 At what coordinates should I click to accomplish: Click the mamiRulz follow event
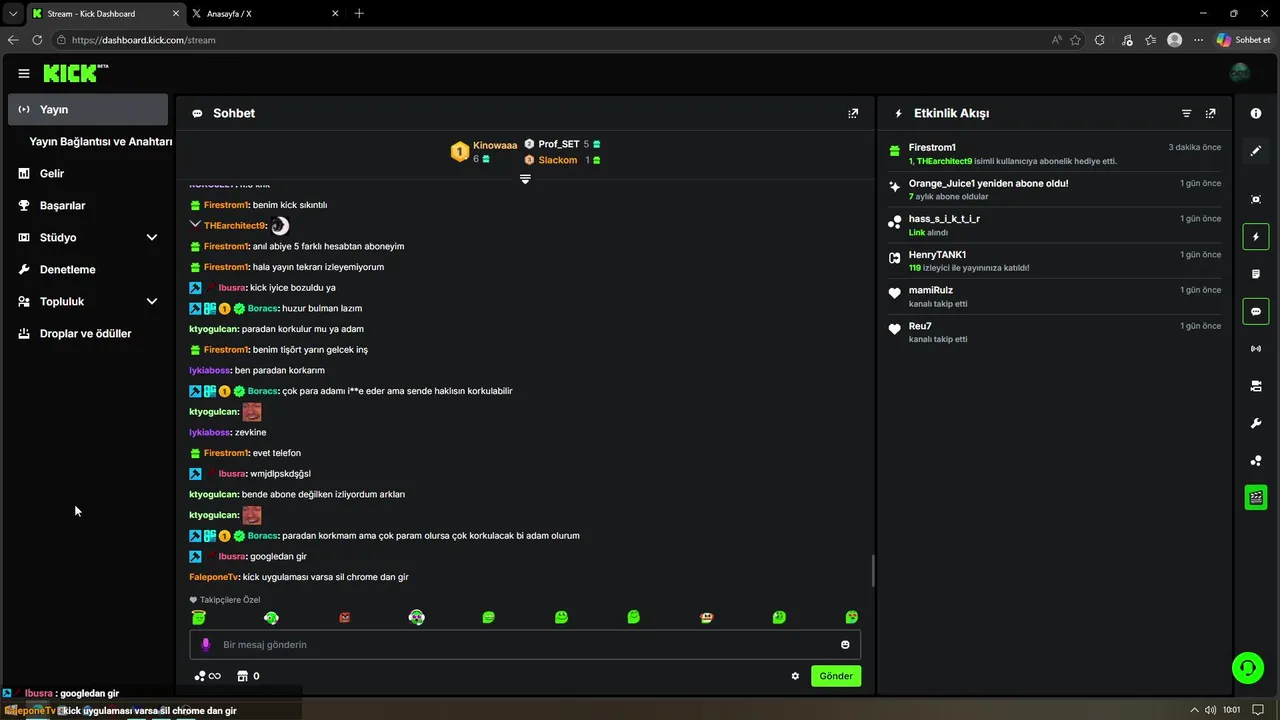pyautogui.click(x=1055, y=296)
